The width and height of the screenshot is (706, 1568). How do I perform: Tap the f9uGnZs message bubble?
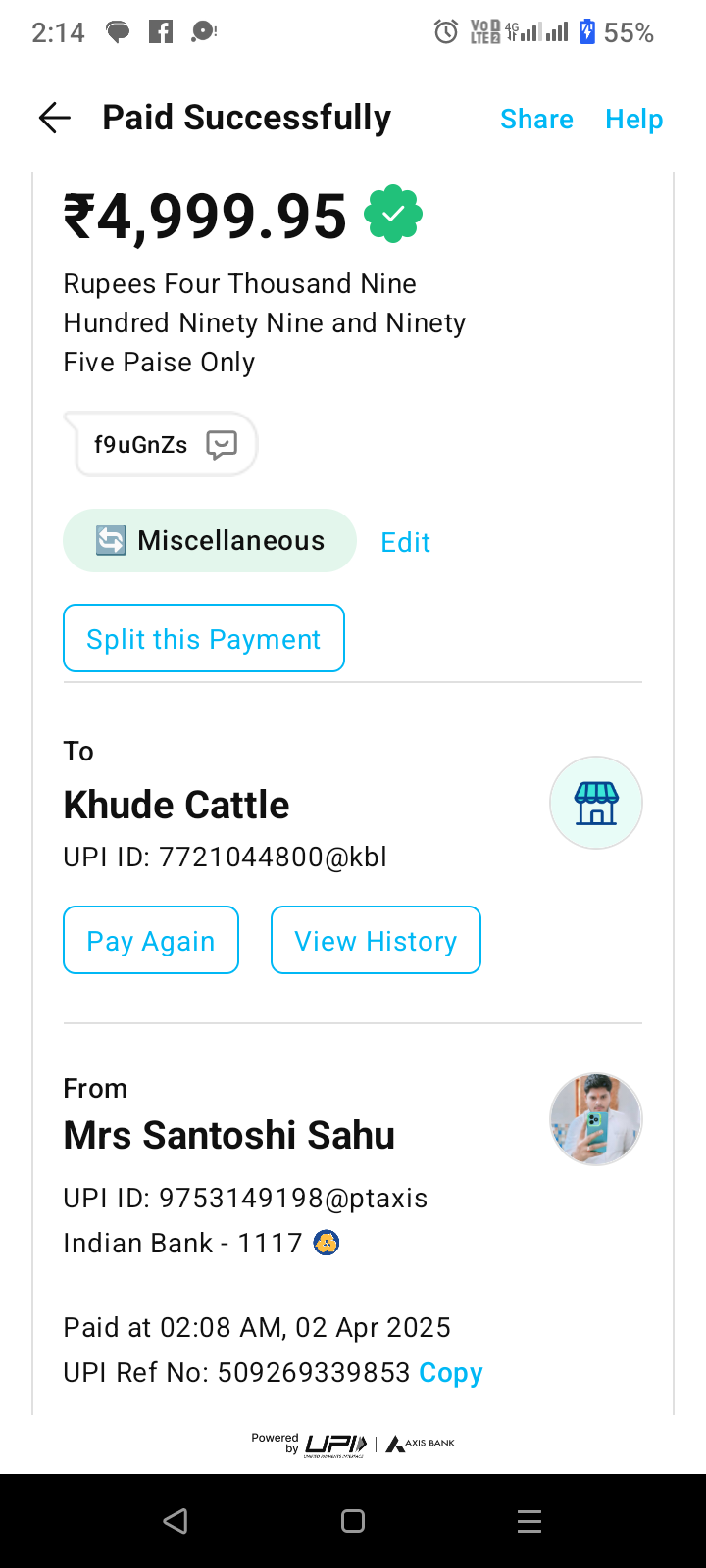tap(141, 445)
